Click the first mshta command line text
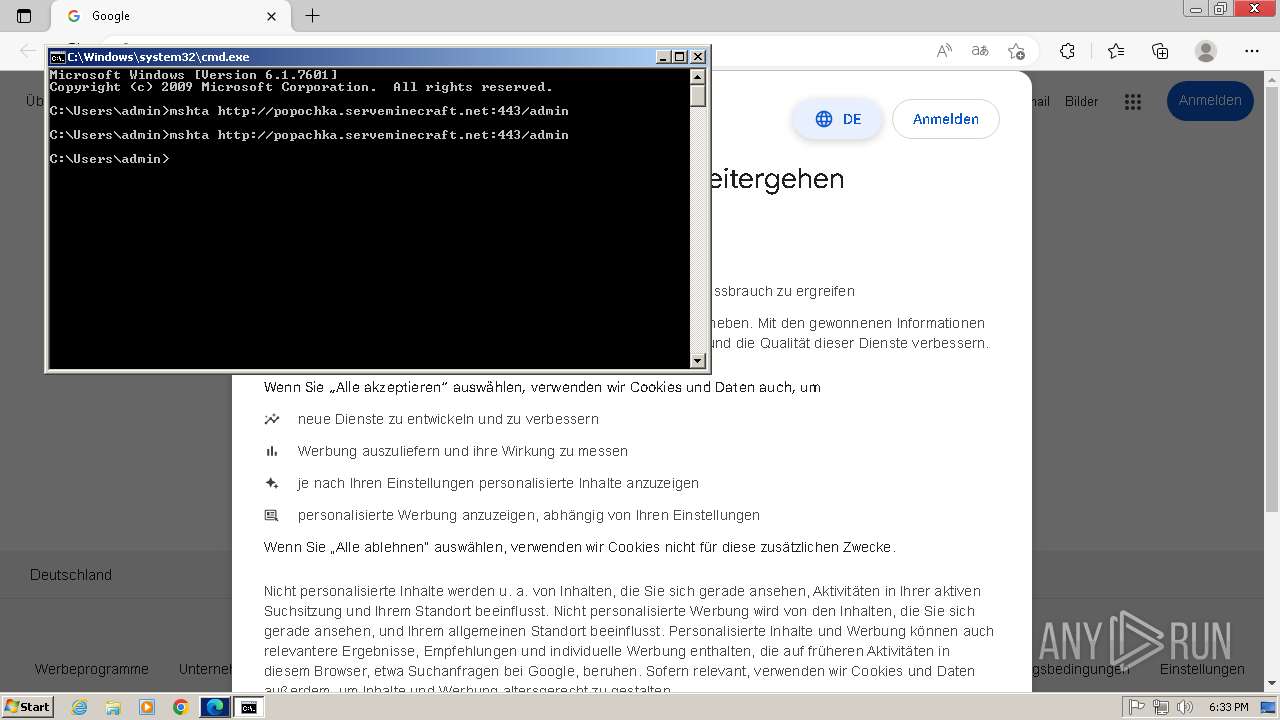 tap(309, 111)
